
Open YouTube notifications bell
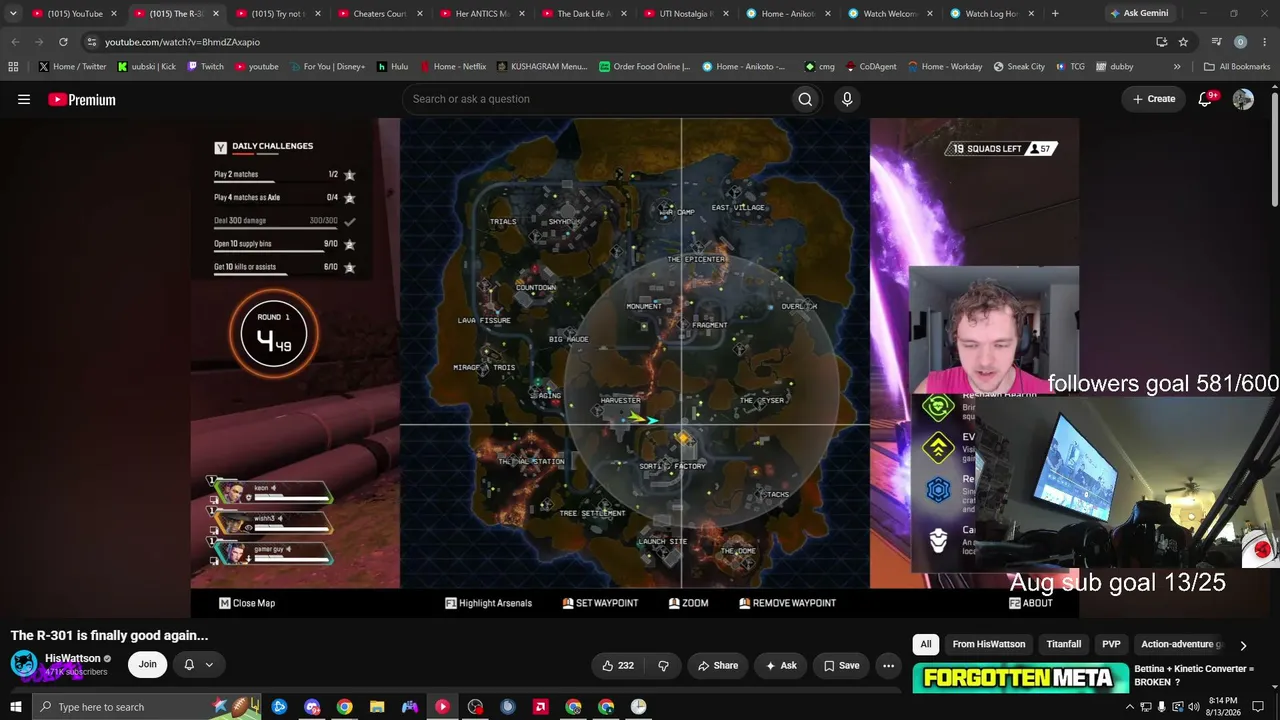click(1206, 99)
